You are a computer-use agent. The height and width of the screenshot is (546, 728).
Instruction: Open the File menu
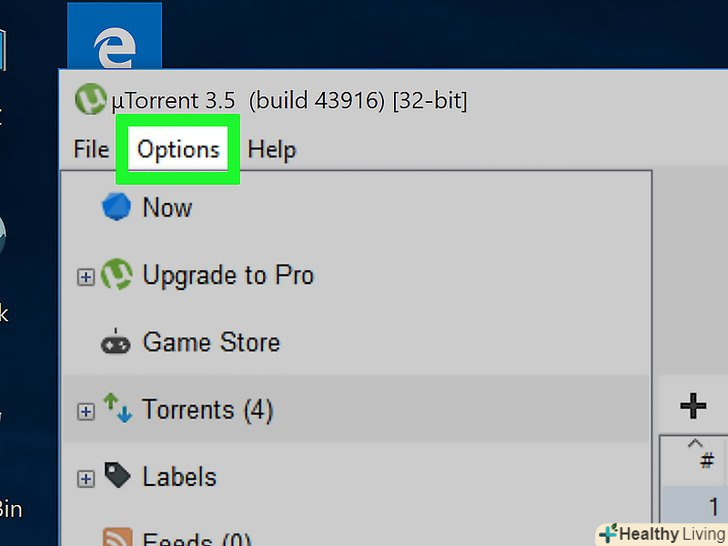click(x=91, y=150)
